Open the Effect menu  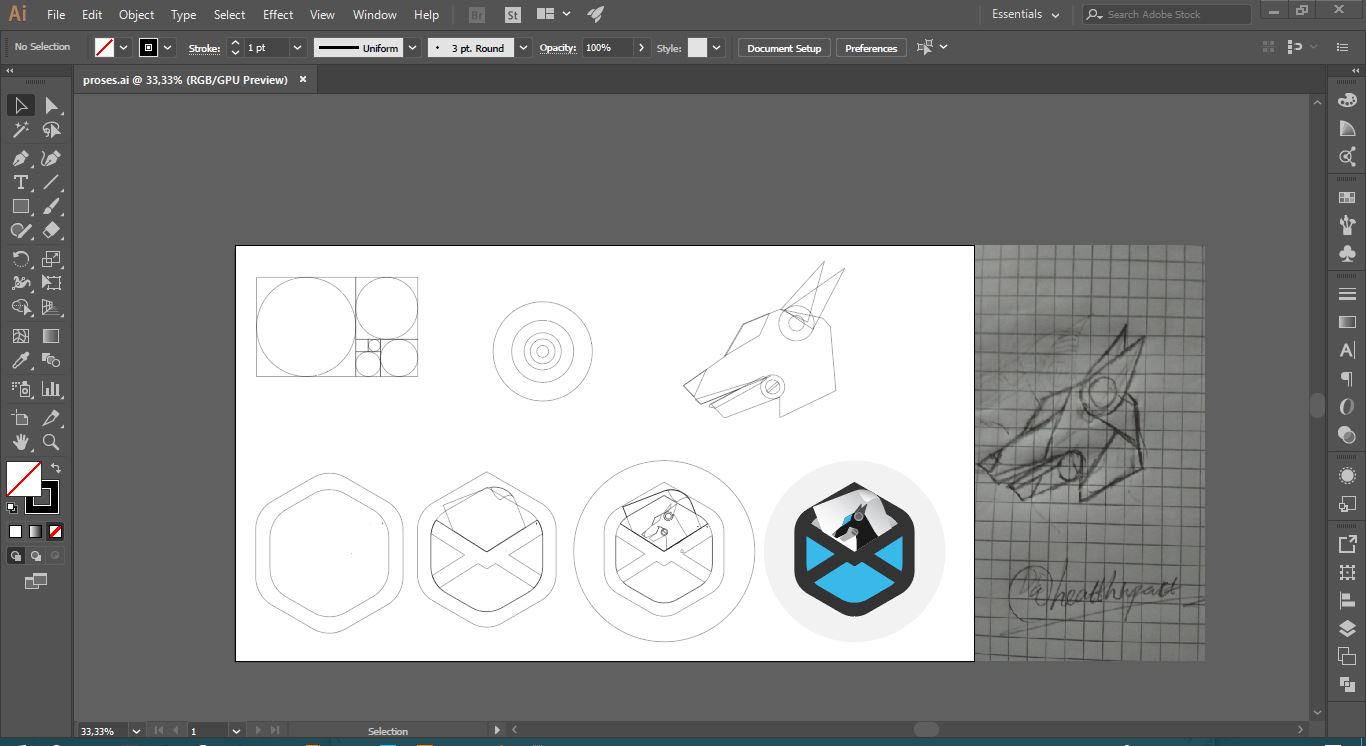278,15
